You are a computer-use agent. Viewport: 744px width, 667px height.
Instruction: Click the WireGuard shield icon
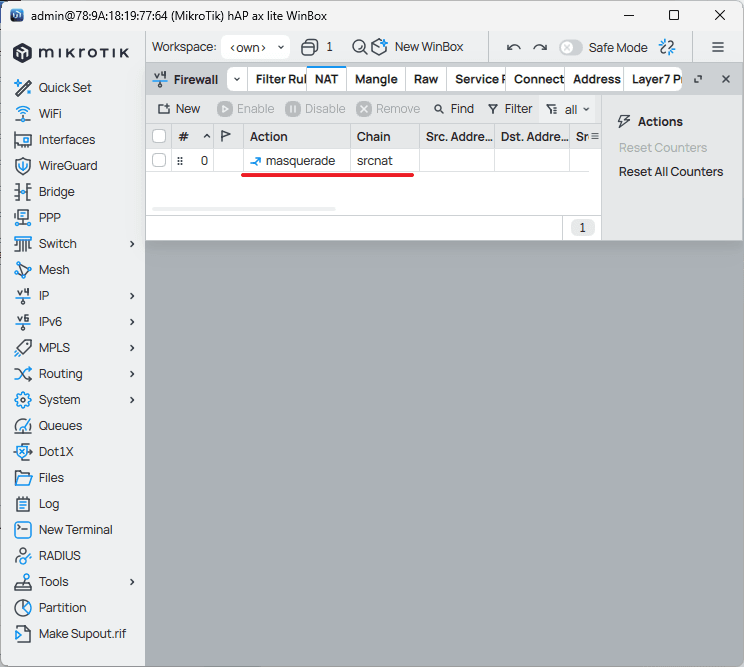[x=23, y=166]
